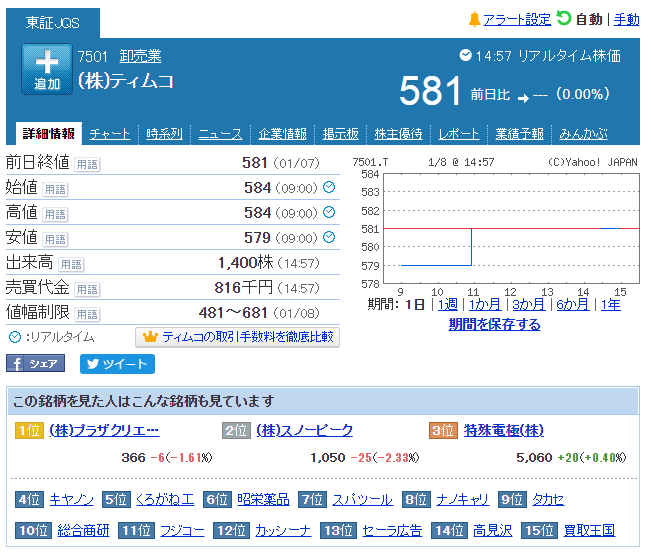Open 1位 (株)プラザクリエ… stock
This screenshot has height=556, width=651.
(104, 430)
